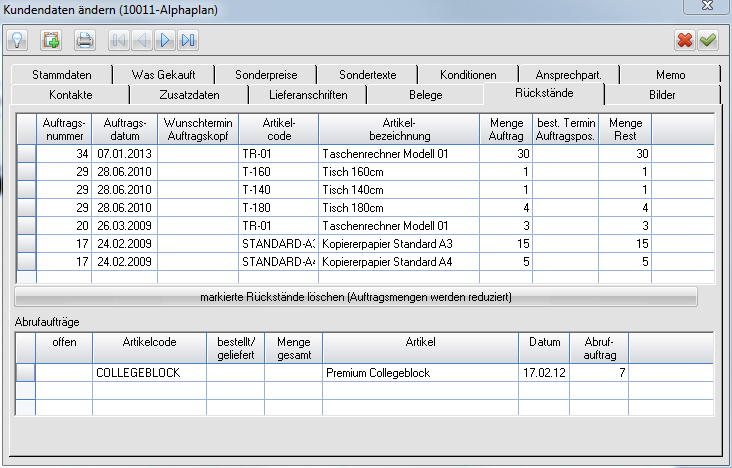732x468 pixels.
Task: Click Auftragsnummer column header
Action: (64, 129)
